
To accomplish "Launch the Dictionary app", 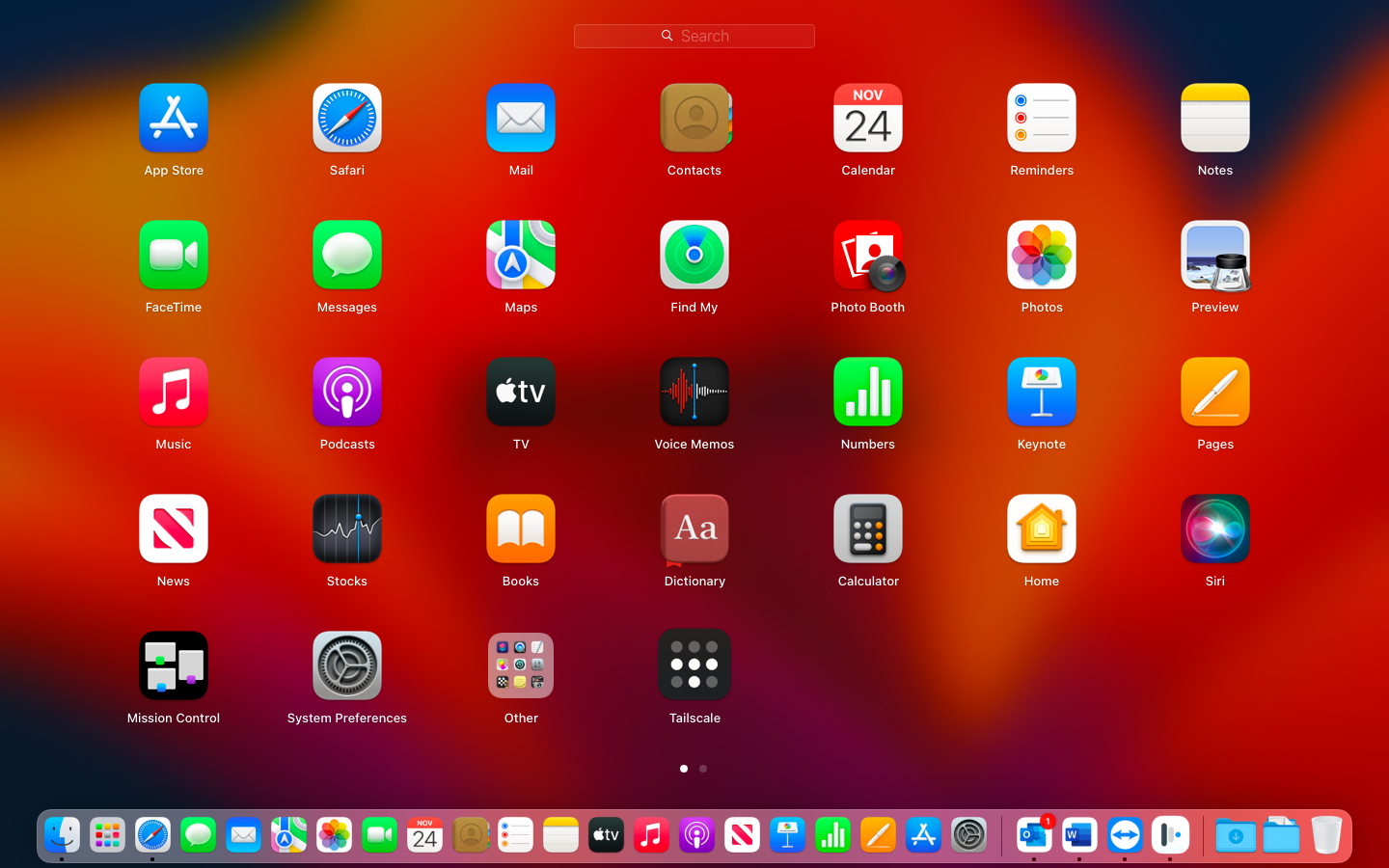I will [694, 529].
